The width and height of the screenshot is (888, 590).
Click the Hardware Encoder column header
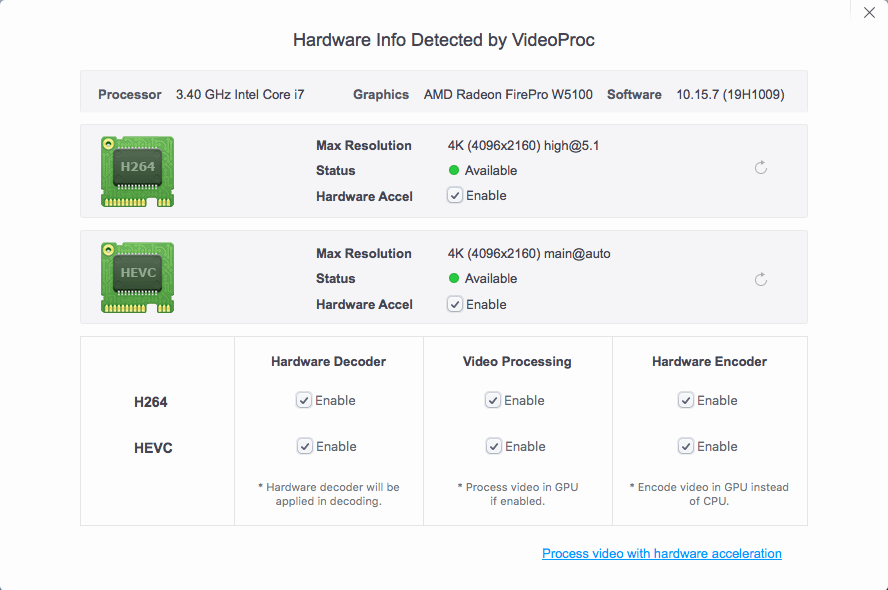point(709,361)
